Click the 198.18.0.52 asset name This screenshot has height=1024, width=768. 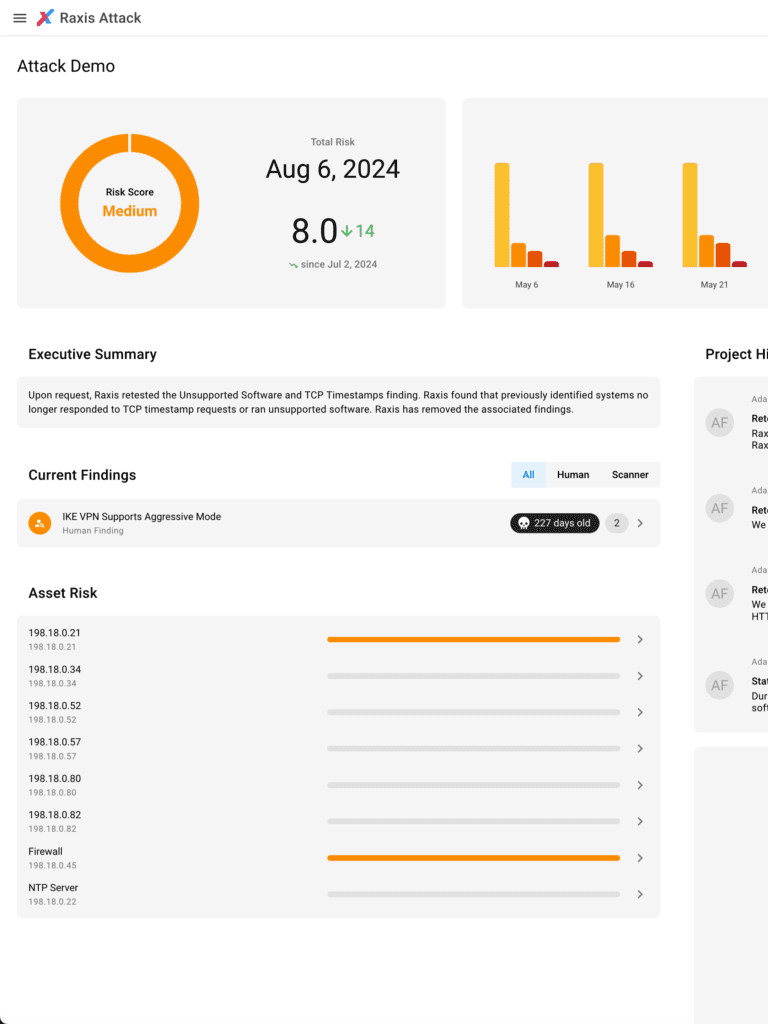[55, 705]
